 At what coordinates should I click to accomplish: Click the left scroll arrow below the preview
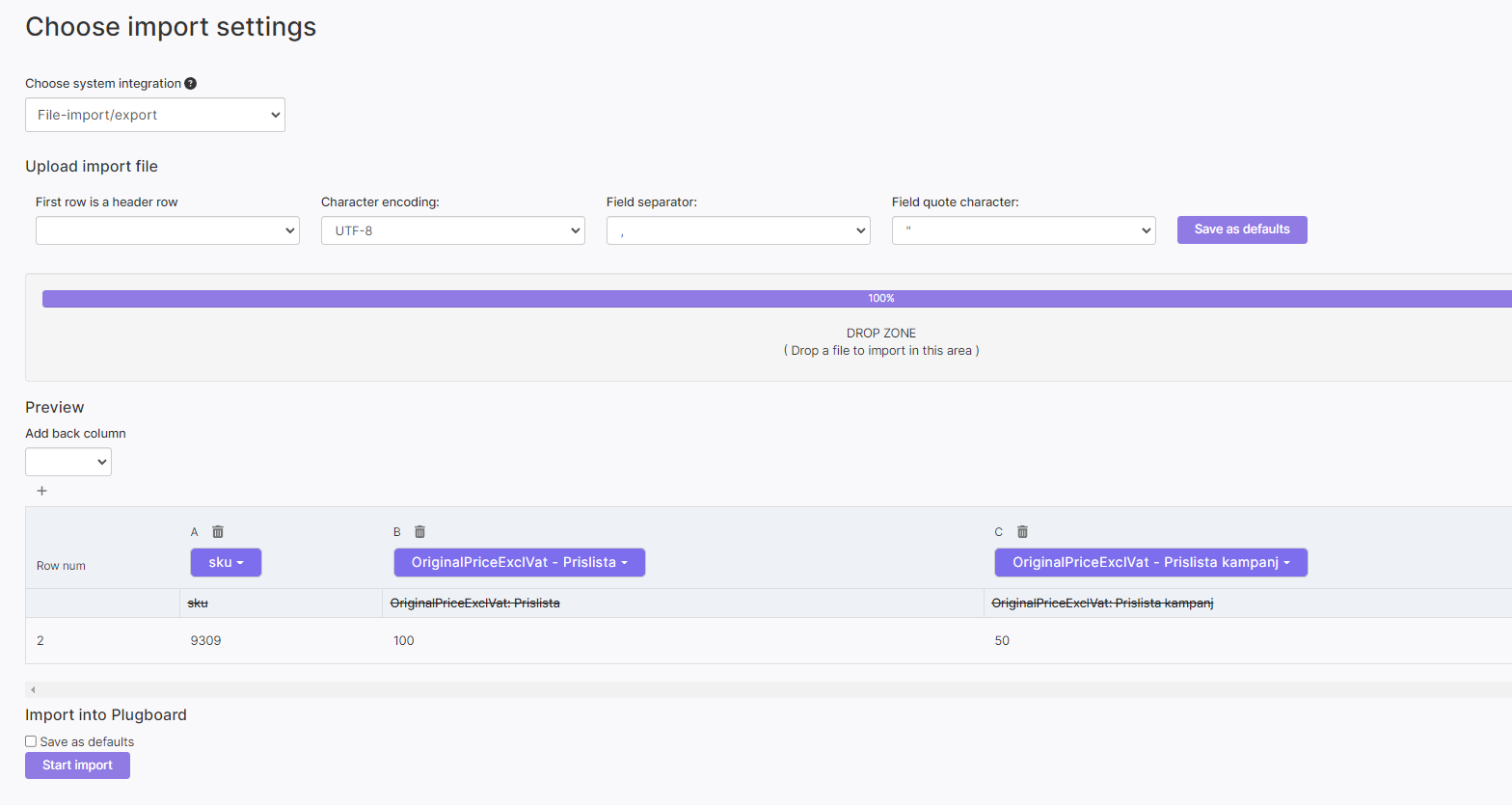point(33,689)
